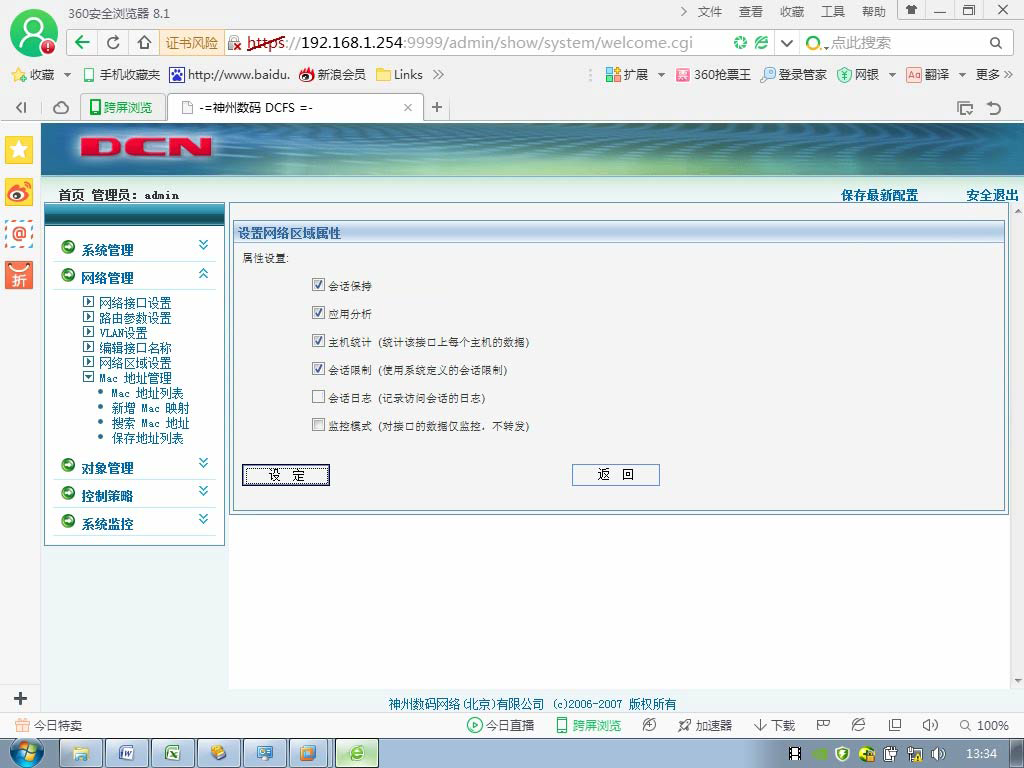Image resolution: width=1024 pixels, height=768 pixels.
Task: Open 新增 Mac 映射 item
Action: pos(150,408)
